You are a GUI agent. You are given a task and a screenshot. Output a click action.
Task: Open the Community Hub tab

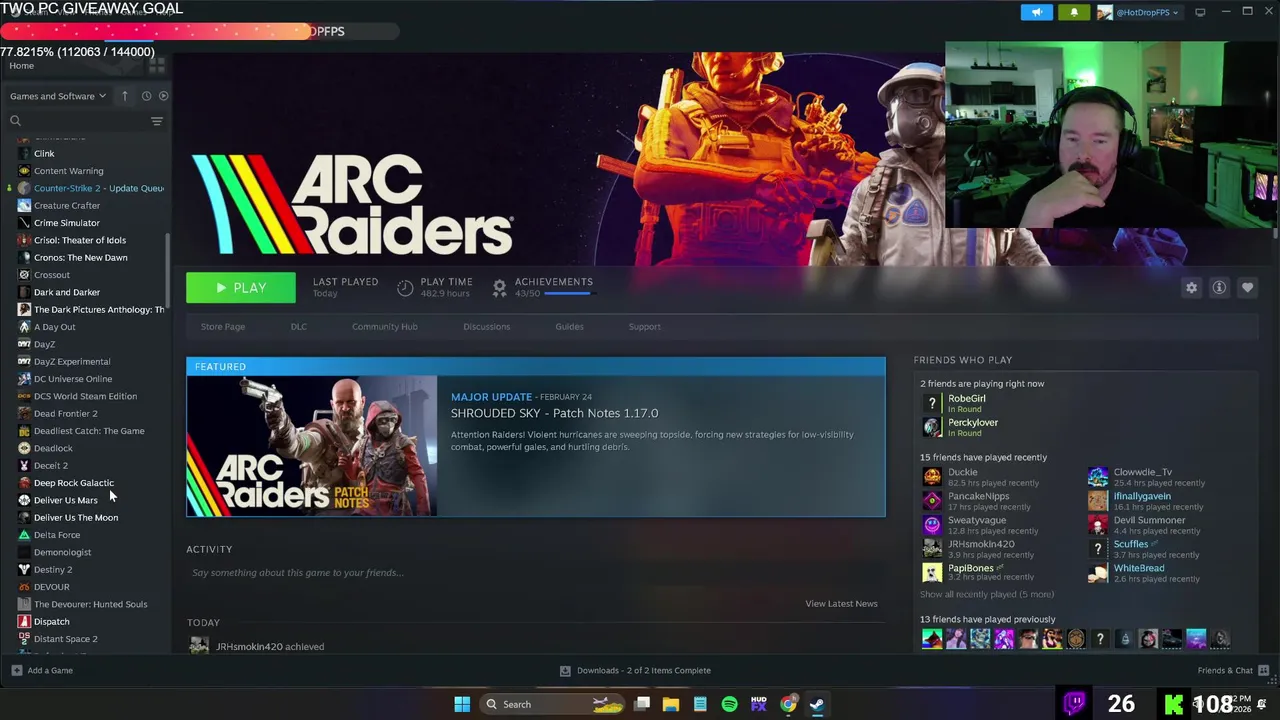[384, 326]
